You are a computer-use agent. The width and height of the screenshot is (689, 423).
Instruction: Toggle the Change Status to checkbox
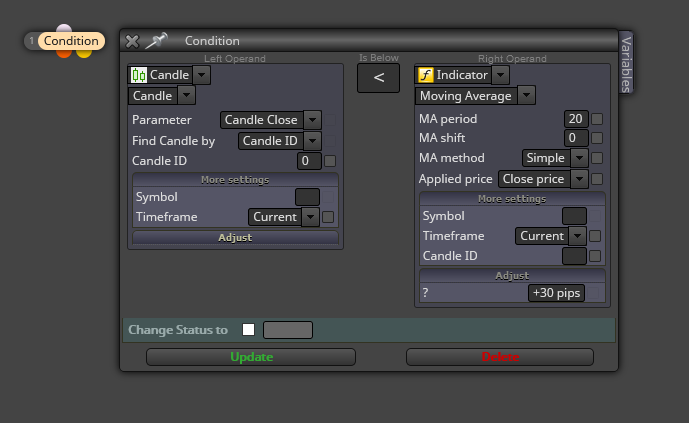point(248,329)
